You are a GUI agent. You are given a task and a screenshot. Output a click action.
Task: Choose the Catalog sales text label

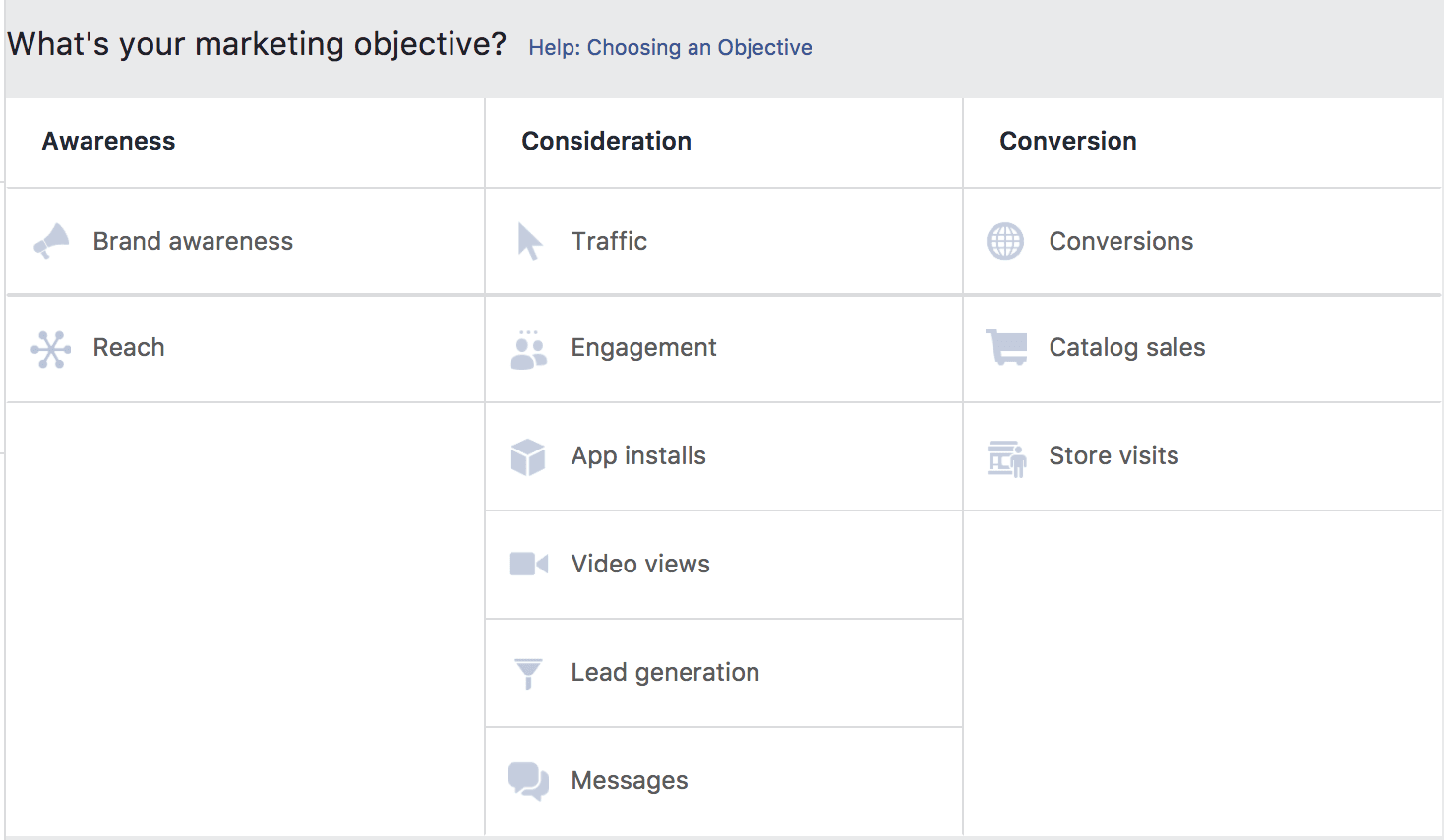pyautogui.click(x=1126, y=348)
